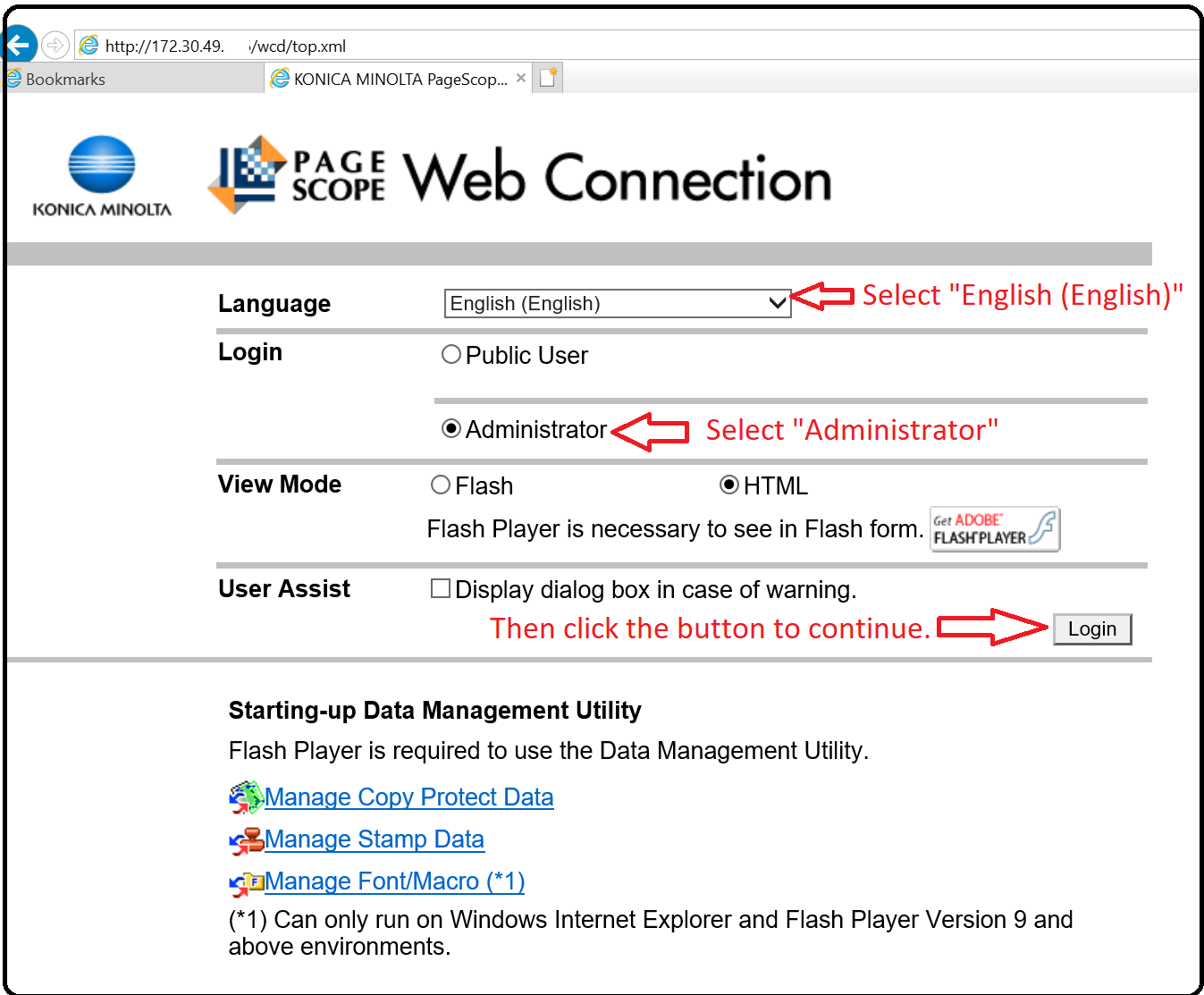Choose the Flash view mode
The image size is (1204, 995).
441,485
